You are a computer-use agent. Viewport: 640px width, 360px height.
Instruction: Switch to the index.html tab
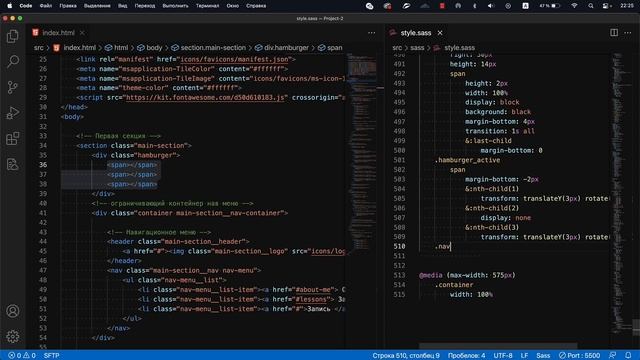click(x=58, y=33)
